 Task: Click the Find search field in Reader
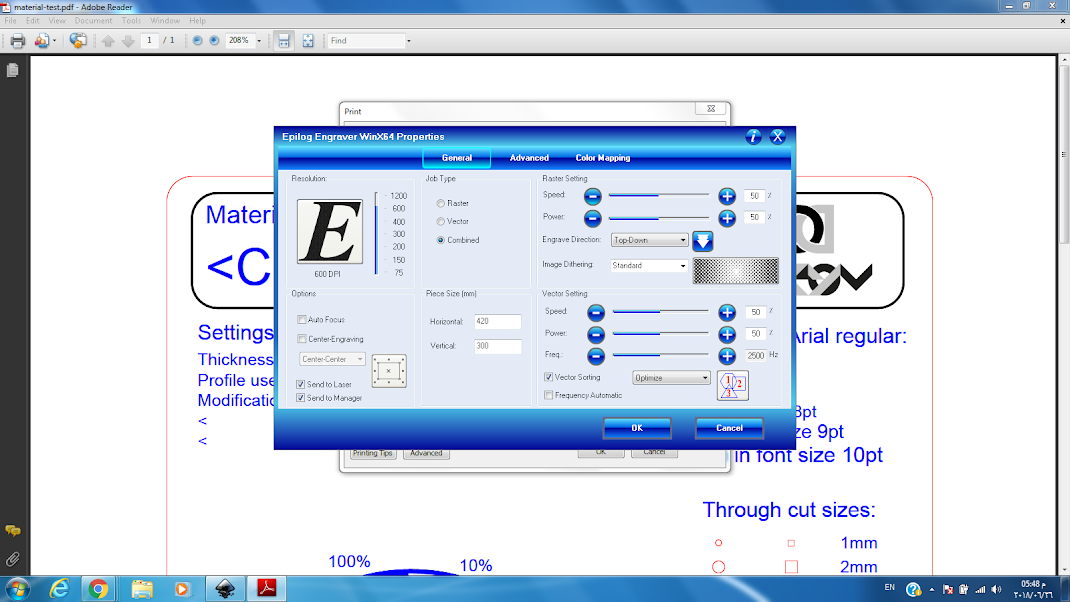pos(366,41)
